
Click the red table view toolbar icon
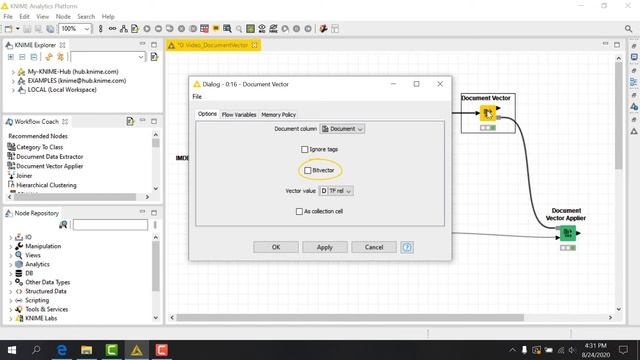point(204,29)
